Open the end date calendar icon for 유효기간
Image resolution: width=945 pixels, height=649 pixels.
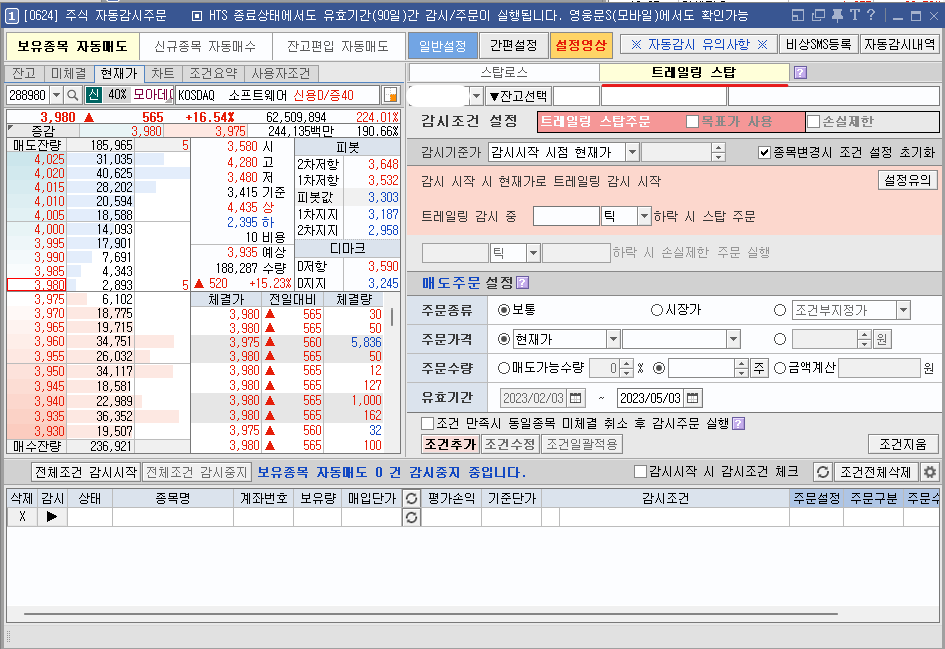tap(692, 397)
